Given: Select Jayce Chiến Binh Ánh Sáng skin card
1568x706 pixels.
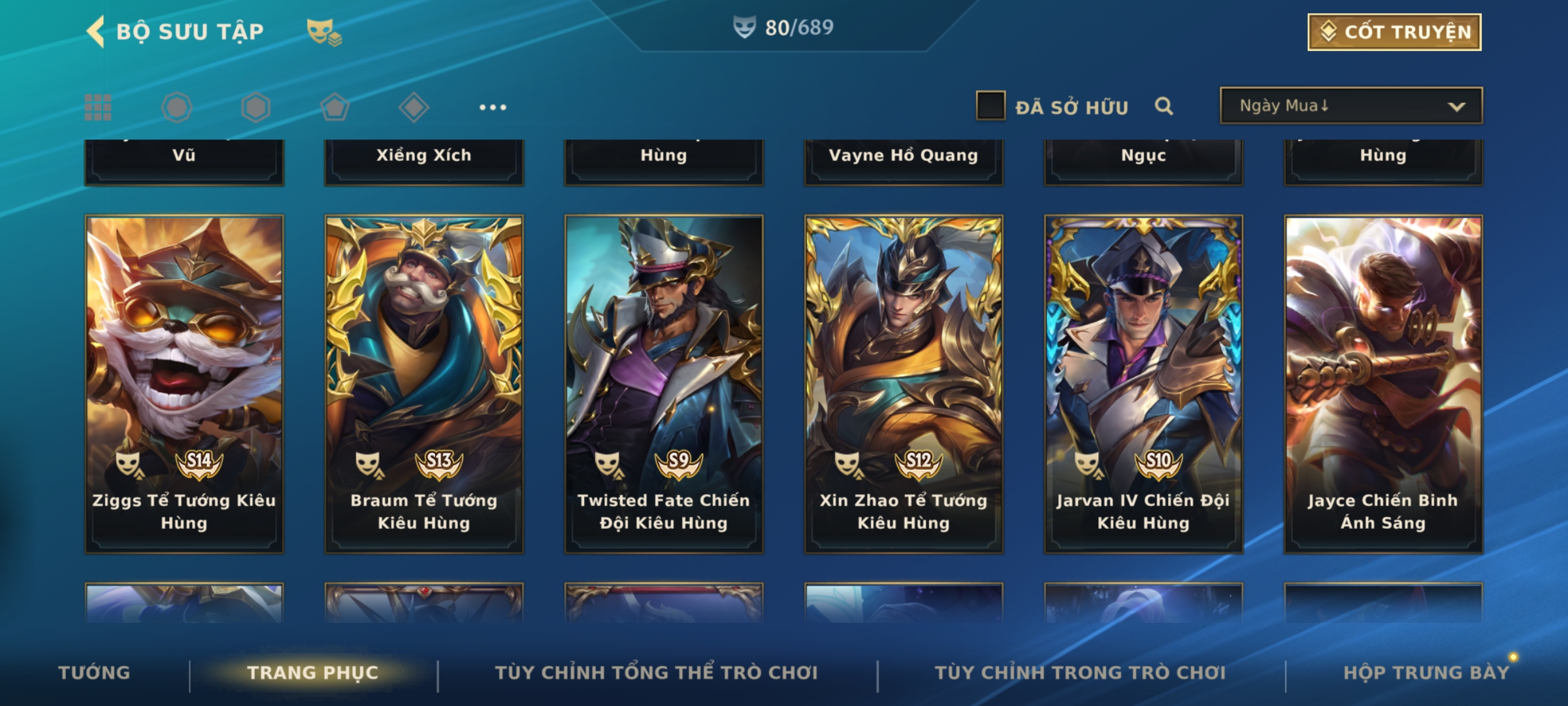Looking at the screenshot, I should [1383, 384].
